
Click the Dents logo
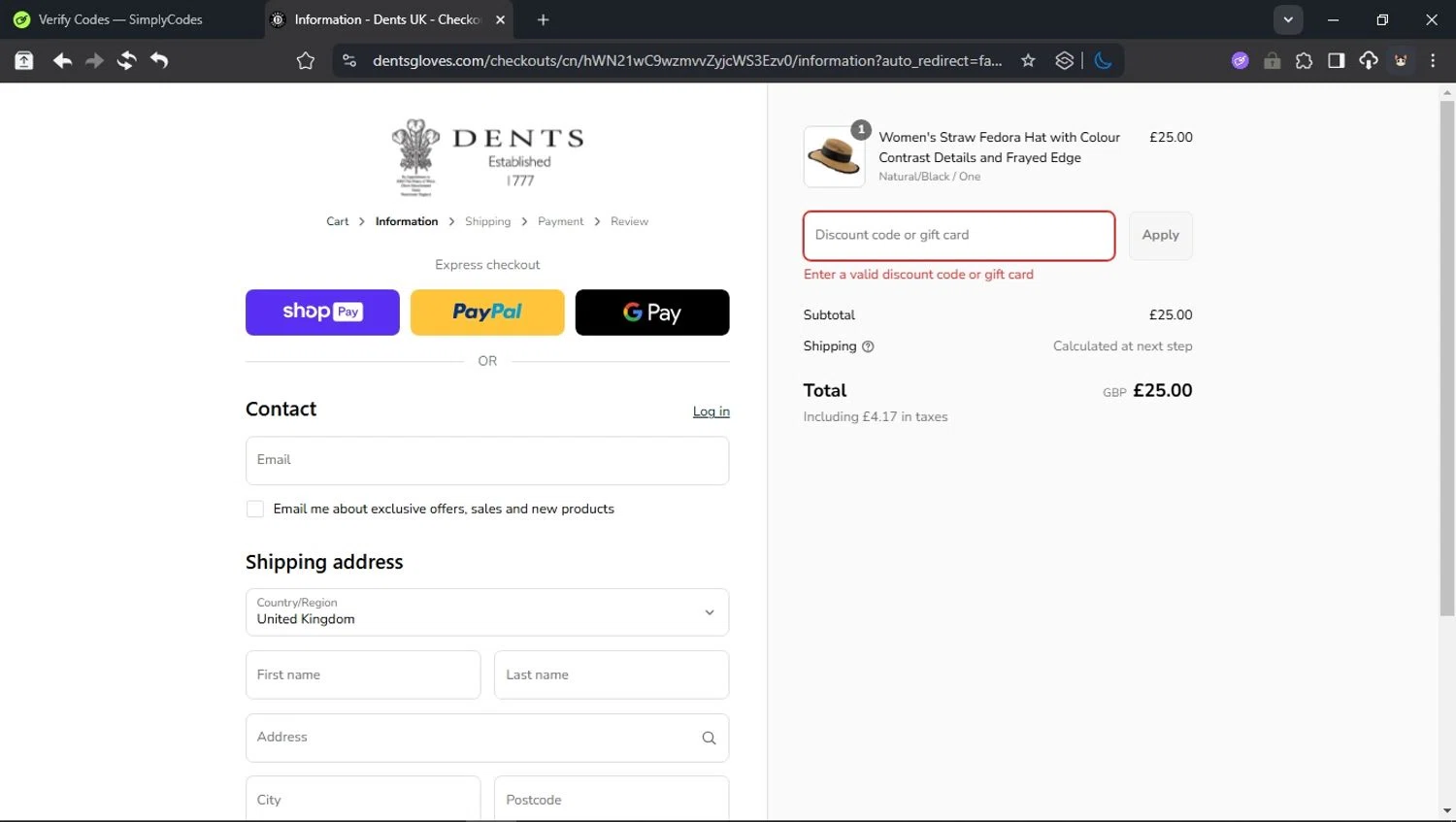click(x=487, y=157)
